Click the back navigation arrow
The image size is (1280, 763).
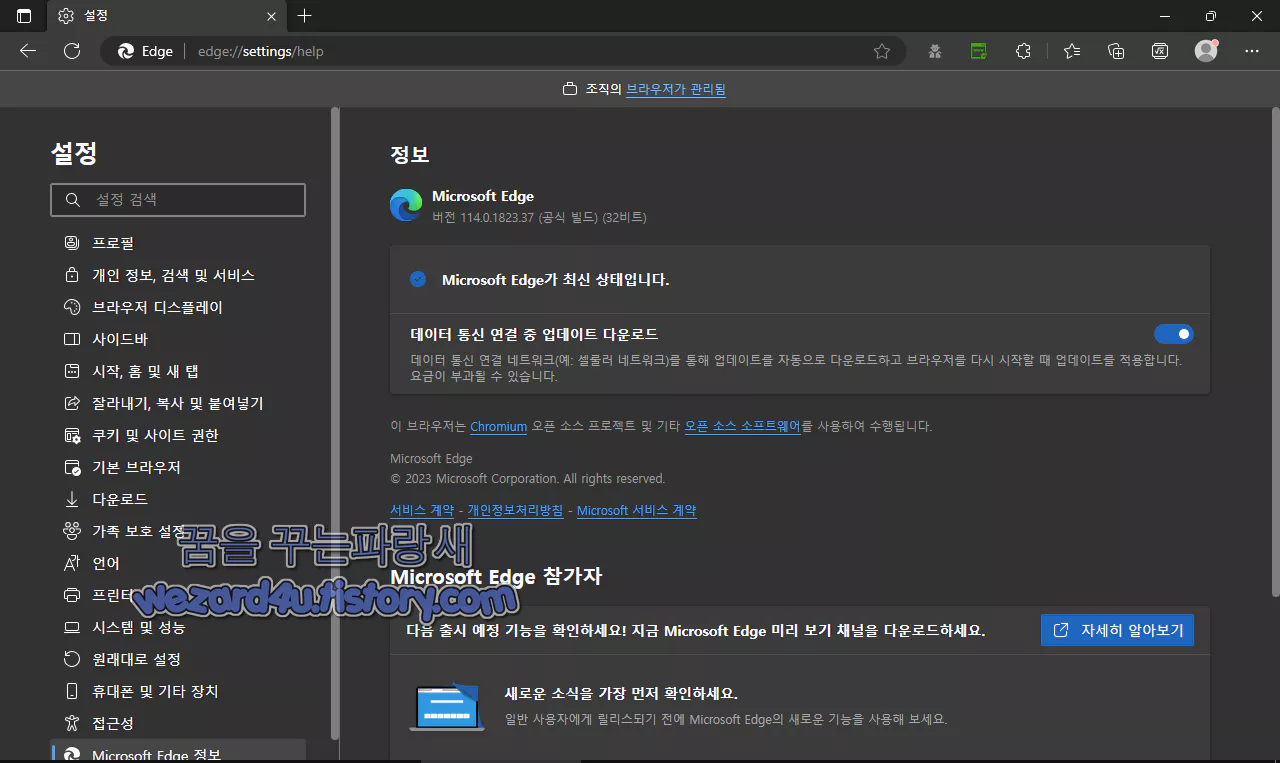pyautogui.click(x=27, y=51)
